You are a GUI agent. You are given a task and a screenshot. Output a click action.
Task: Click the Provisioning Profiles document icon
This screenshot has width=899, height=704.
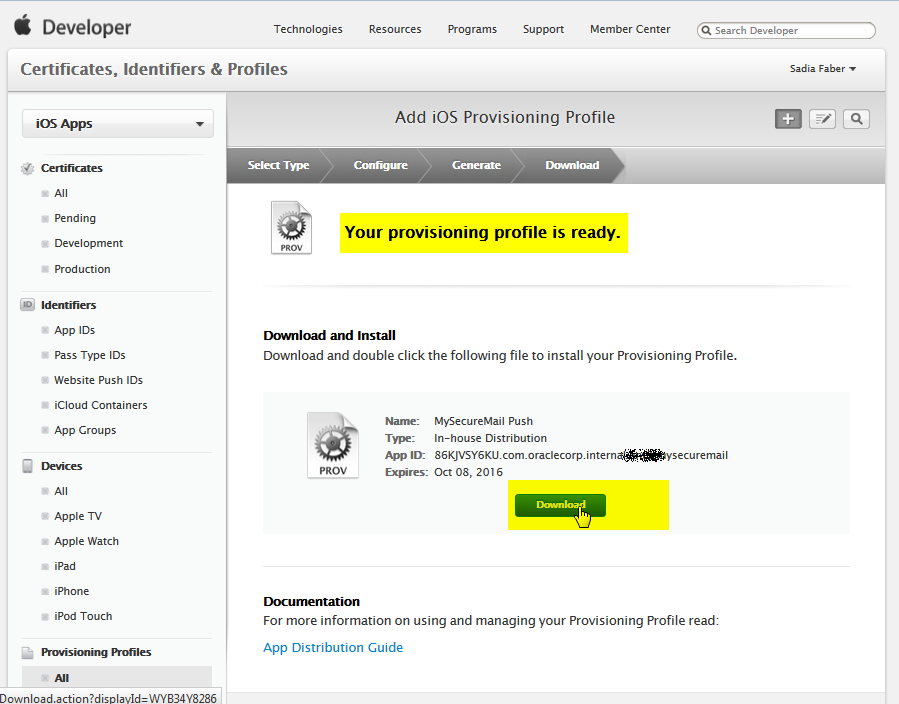[27, 652]
